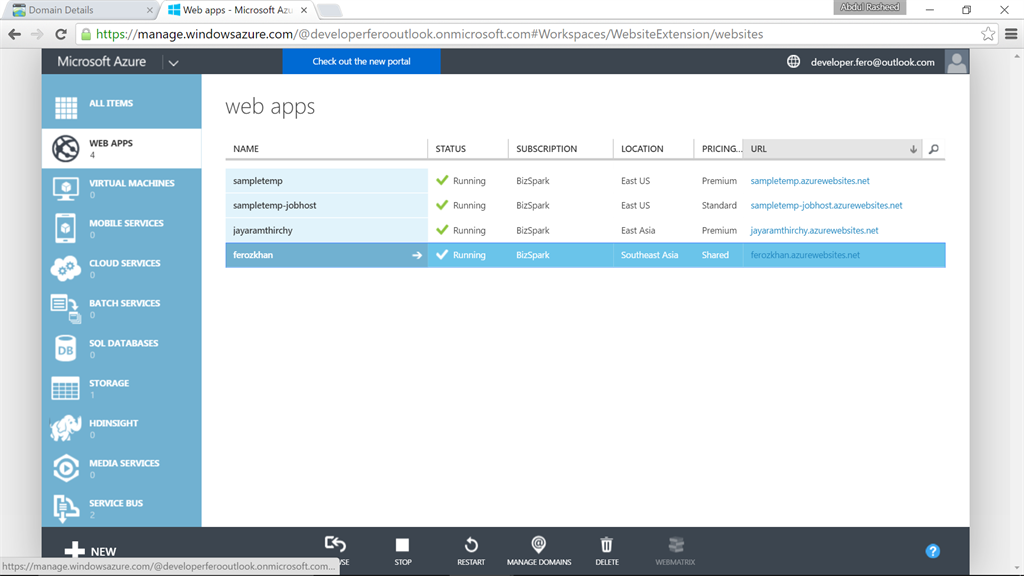
Task: Click Standard pricing cell for sampletemp-jobhost
Action: [719, 205]
